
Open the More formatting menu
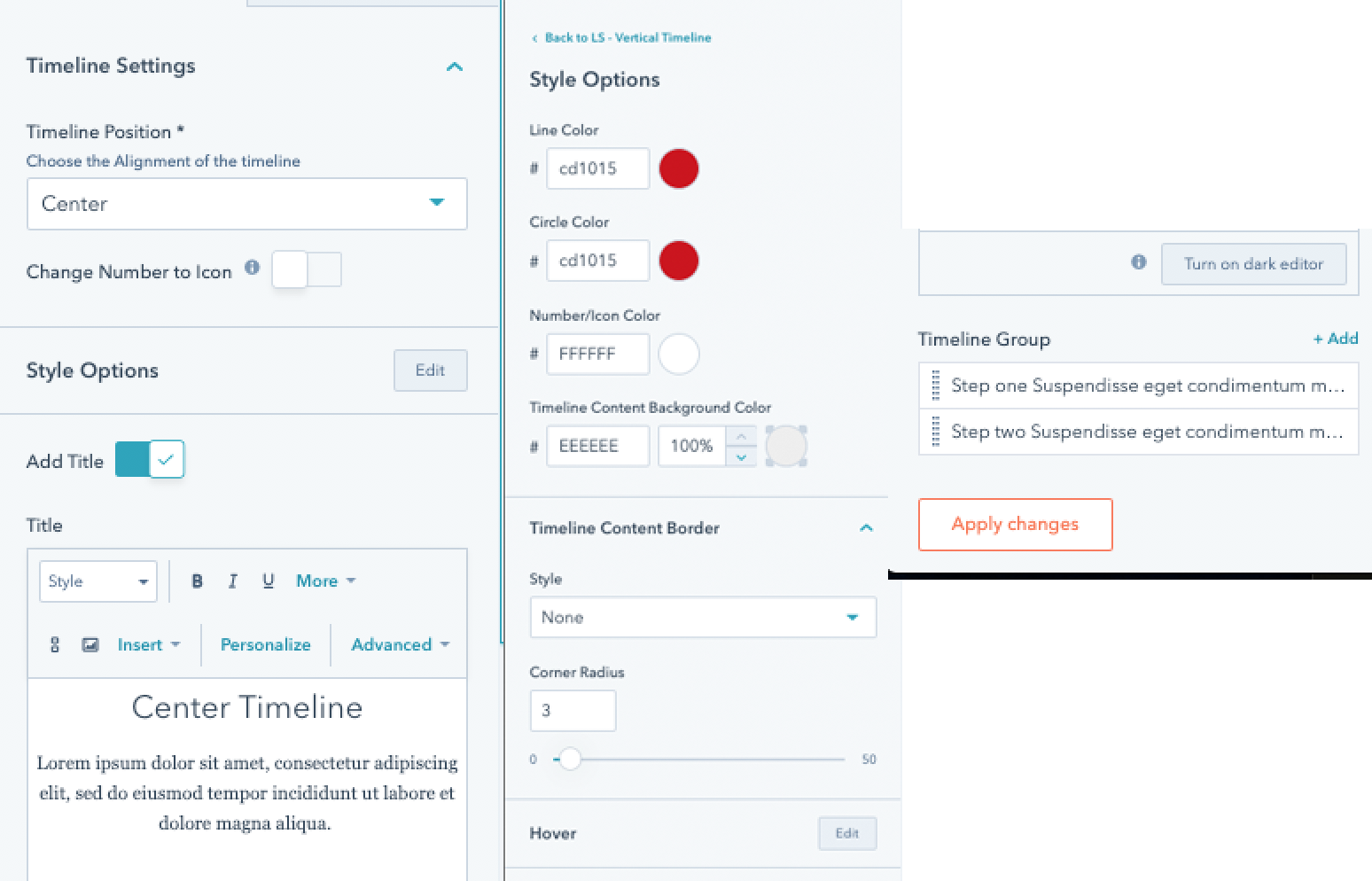[x=325, y=581]
